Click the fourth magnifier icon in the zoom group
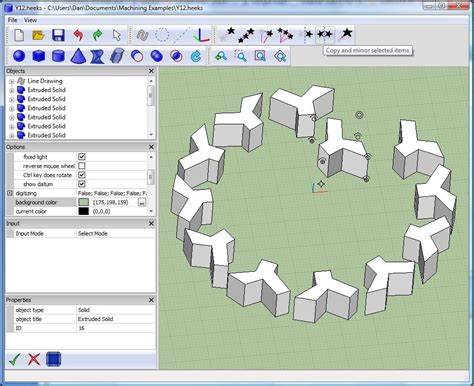The height and width of the screenshot is (386, 474). point(280,56)
